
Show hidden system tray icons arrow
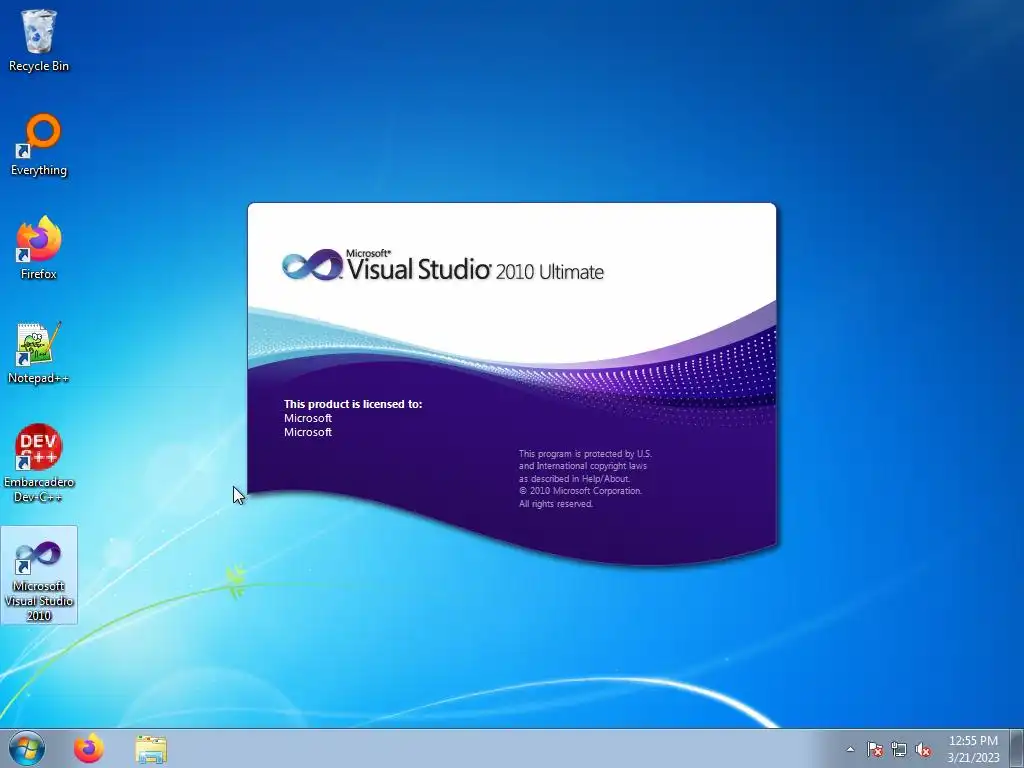[850, 749]
